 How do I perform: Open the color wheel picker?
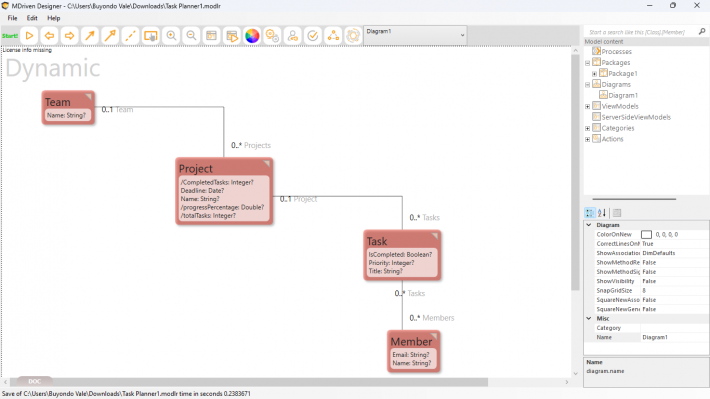pyautogui.click(x=252, y=35)
